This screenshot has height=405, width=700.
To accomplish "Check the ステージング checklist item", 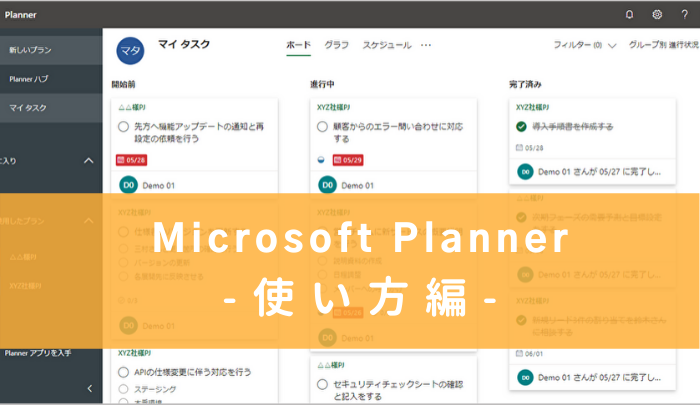I will (x=124, y=389).
